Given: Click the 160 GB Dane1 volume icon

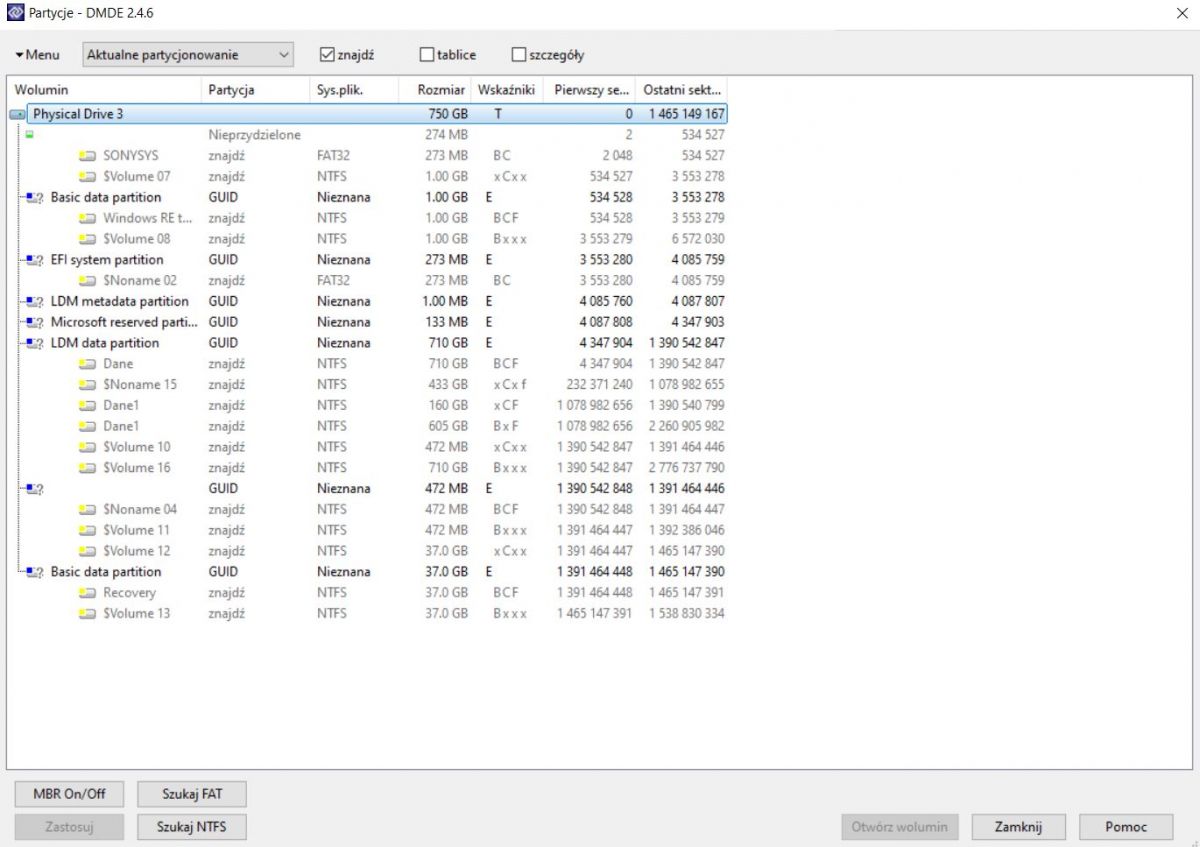Looking at the screenshot, I should (88, 406).
